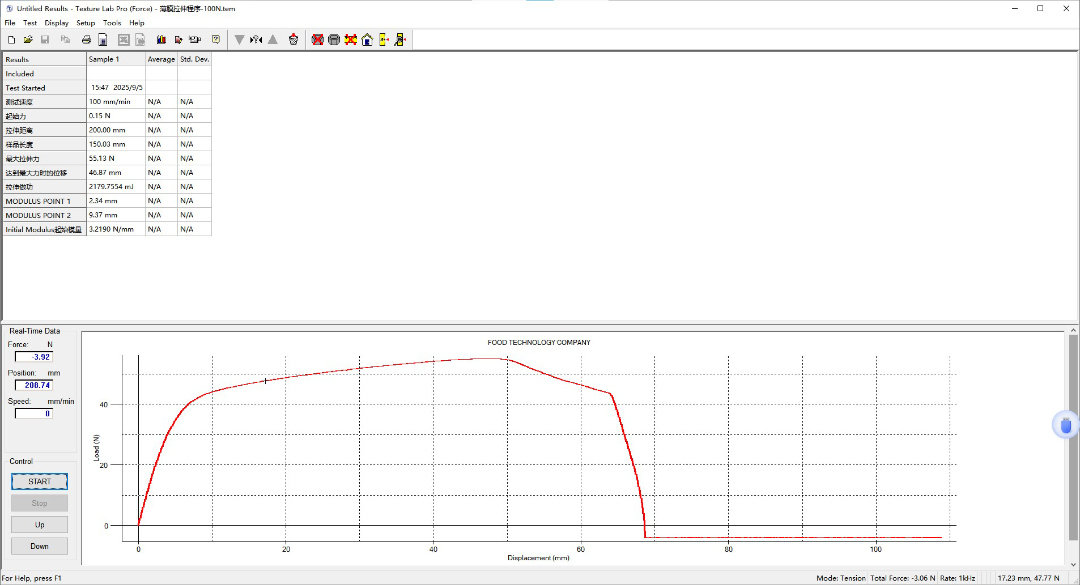Open the Tools menu

112,23
